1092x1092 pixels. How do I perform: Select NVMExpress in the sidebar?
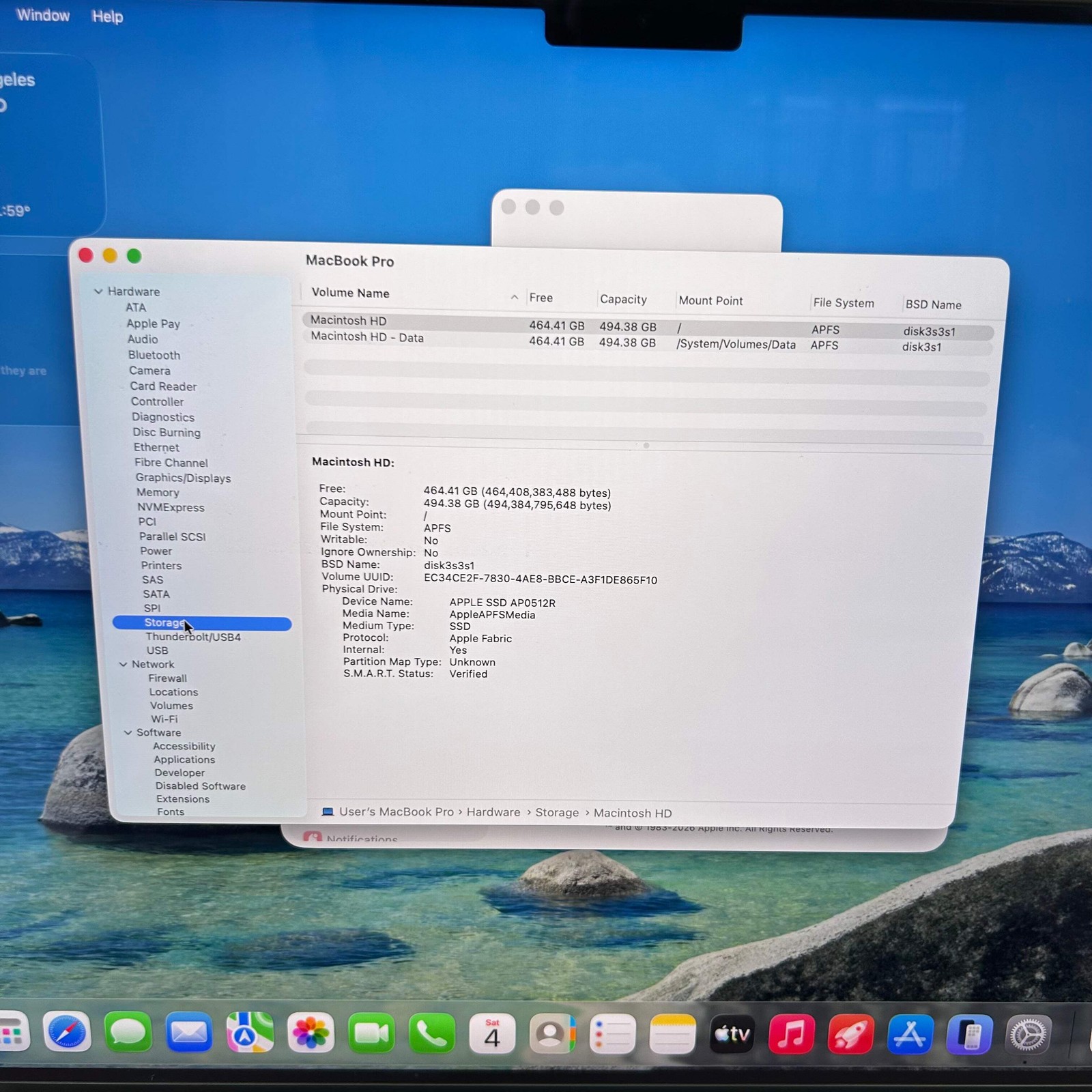coord(171,507)
